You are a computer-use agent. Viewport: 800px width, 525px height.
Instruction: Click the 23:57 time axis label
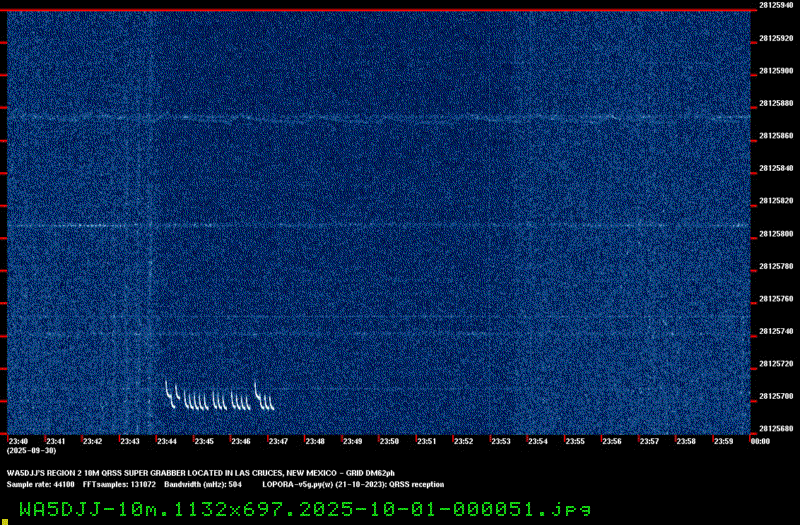[649, 441]
